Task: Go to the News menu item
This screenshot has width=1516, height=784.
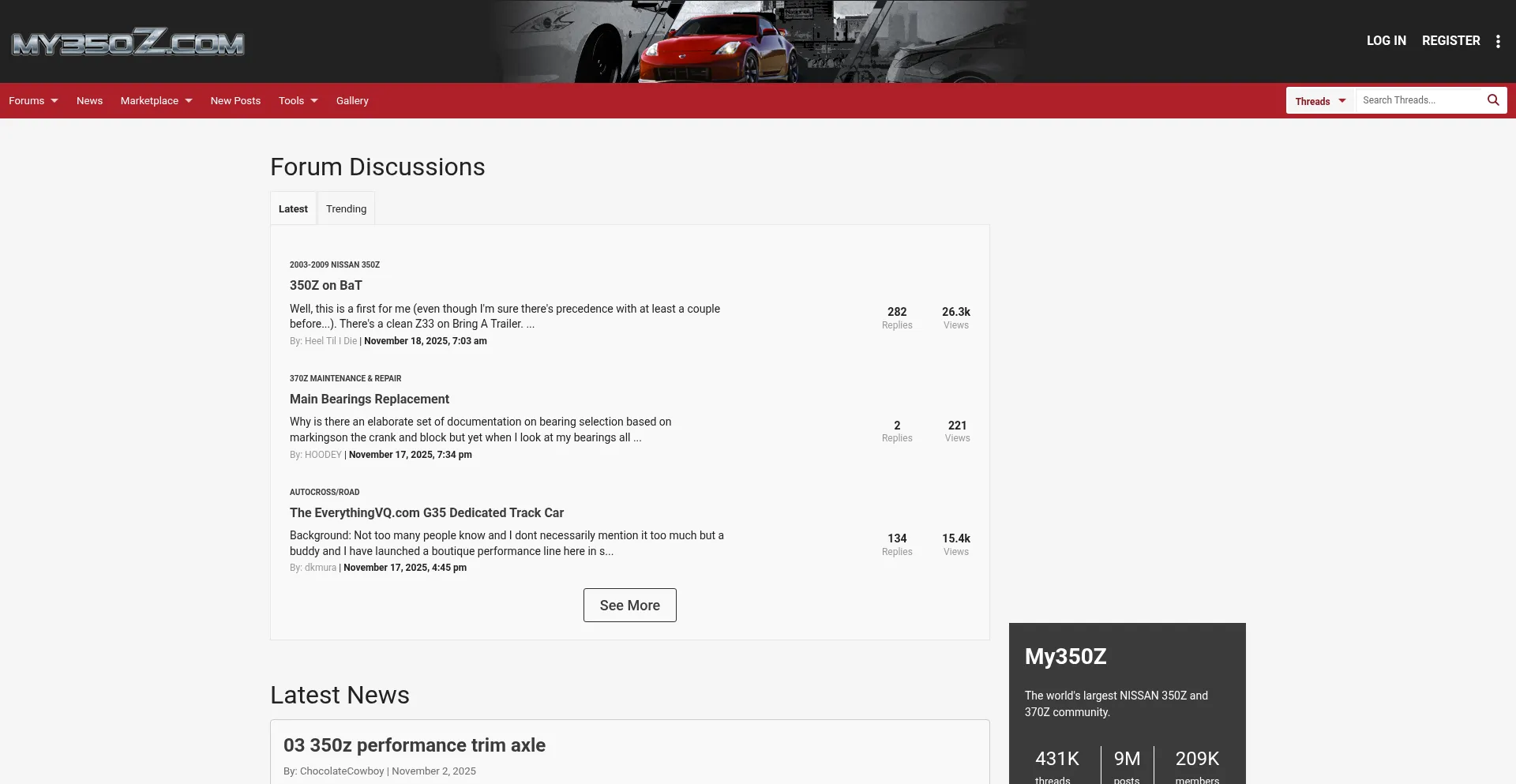Action: pyautogui.click(x=89, y=101)
